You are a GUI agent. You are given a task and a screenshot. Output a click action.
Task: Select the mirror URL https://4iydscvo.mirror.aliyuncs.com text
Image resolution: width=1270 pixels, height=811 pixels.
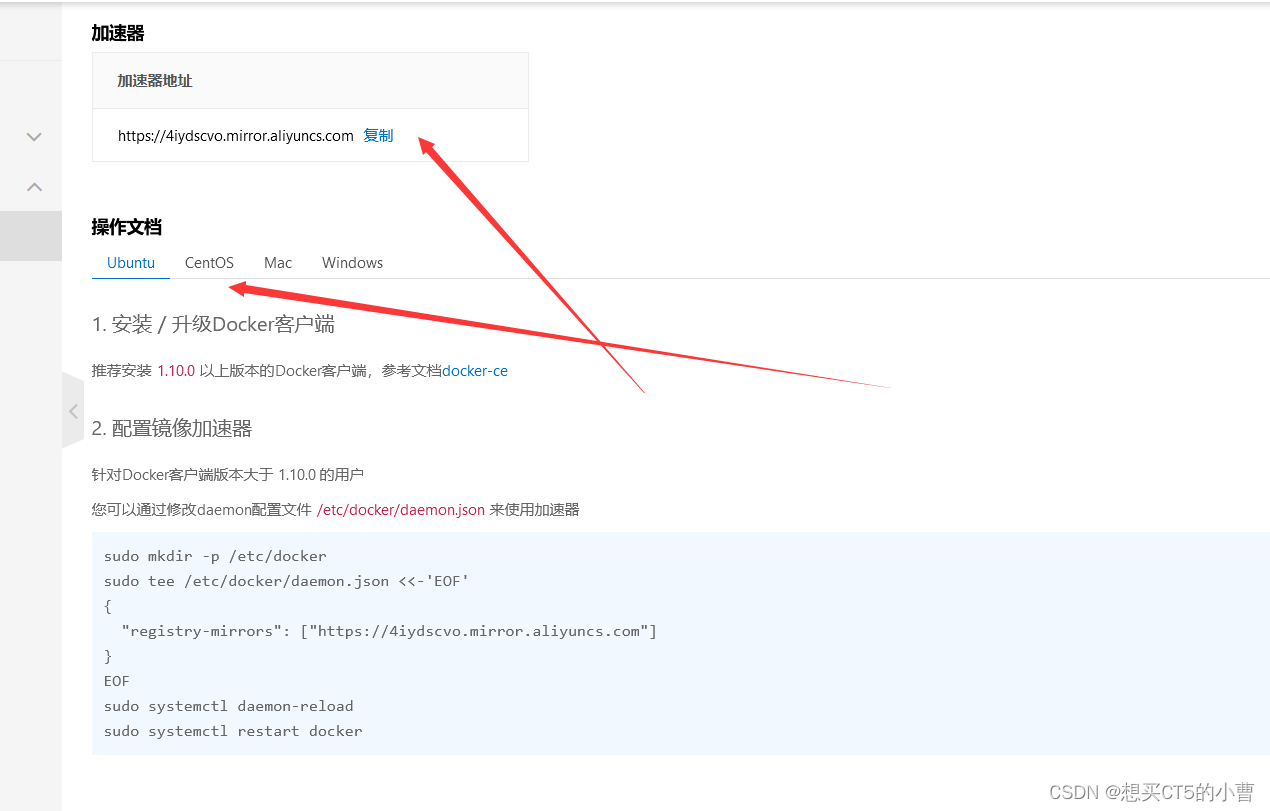pyautogui.click(x=236, y=136)
